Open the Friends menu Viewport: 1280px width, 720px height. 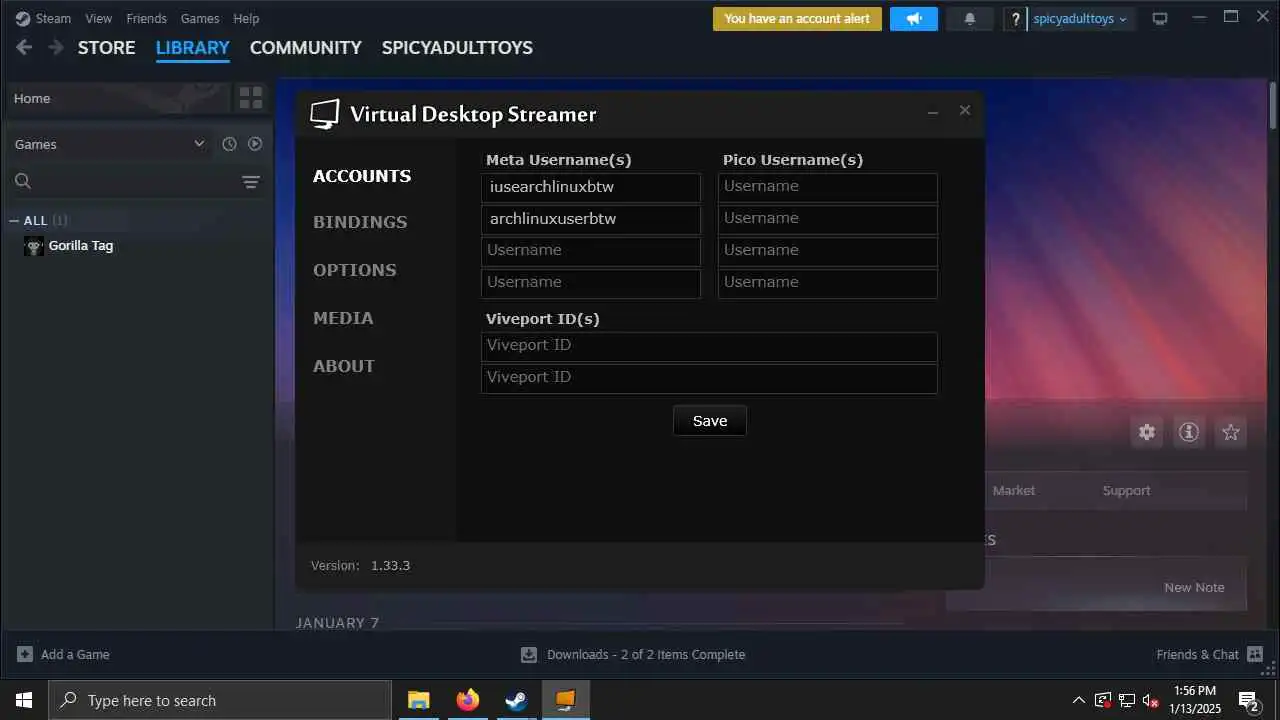[146, 18]
